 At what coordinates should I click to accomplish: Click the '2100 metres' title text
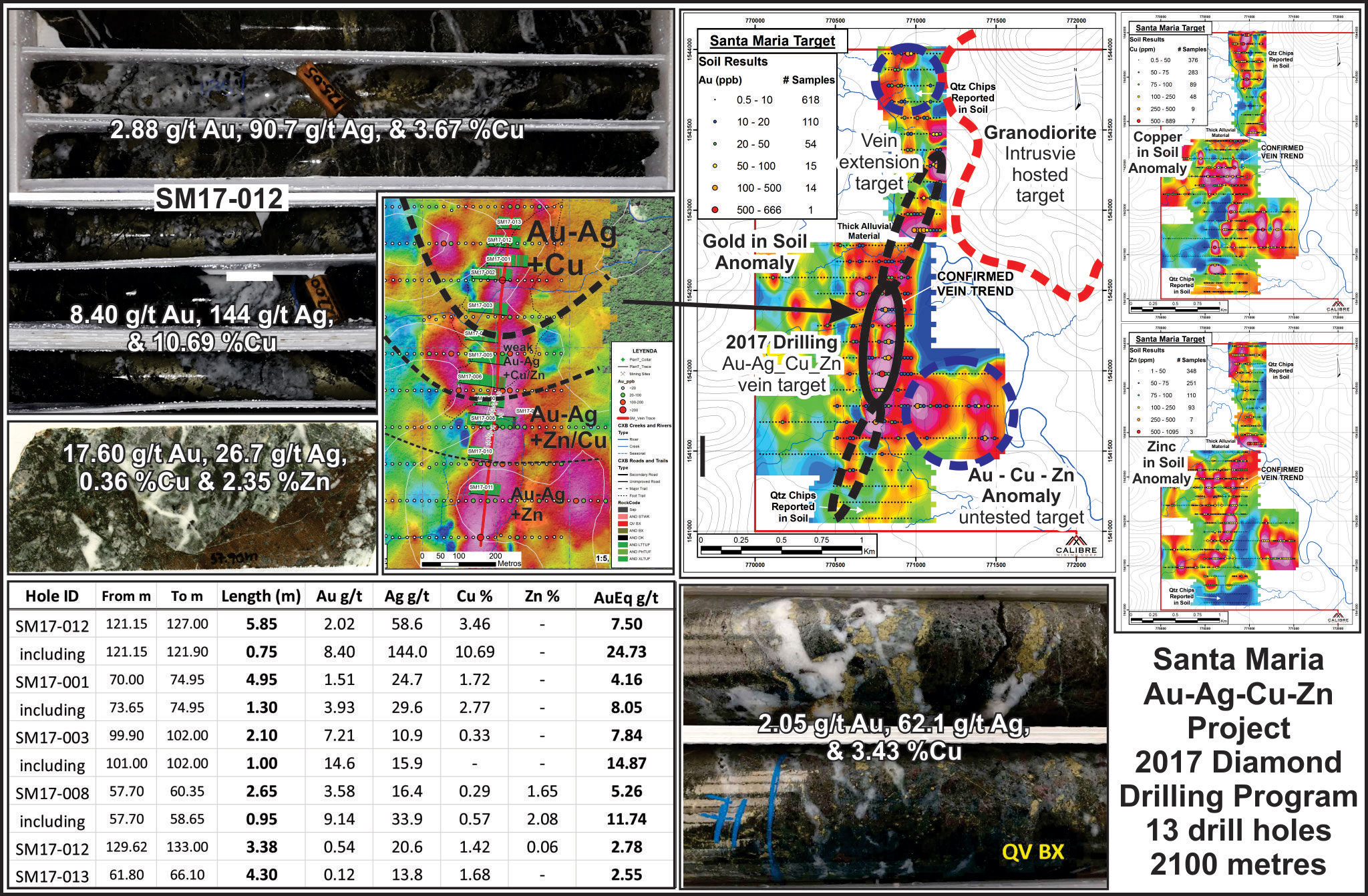[x=1238, y=865]
